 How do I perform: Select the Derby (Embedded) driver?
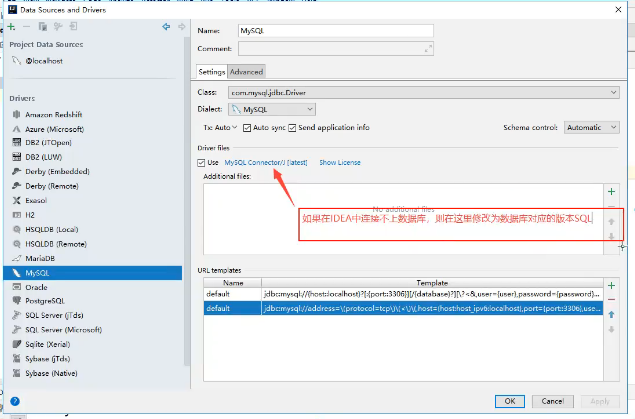tap(57, 172)
